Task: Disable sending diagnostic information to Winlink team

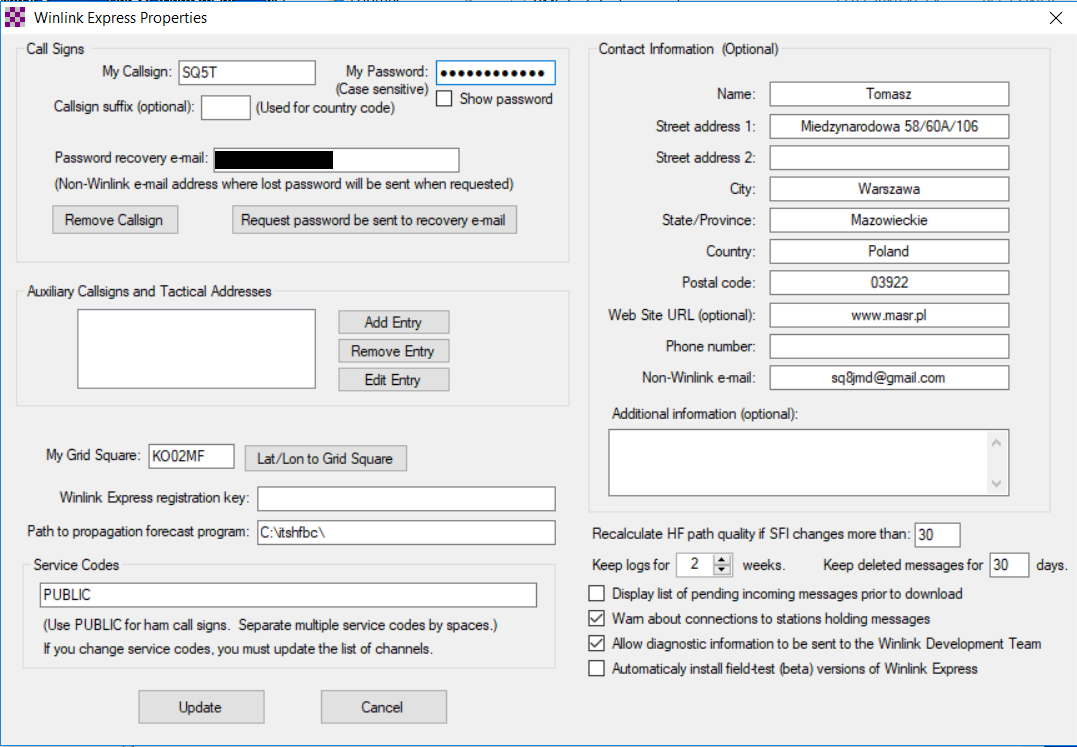Action: [x=597, y=643]
